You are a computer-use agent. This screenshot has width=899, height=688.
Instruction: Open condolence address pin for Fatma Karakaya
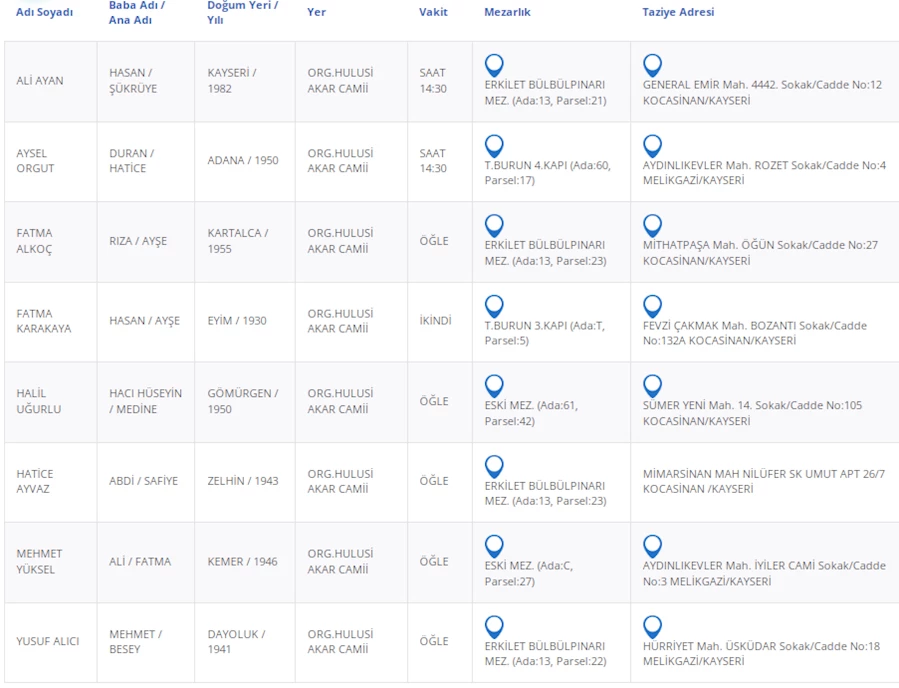pyautogui.click(x=652, y=305)
